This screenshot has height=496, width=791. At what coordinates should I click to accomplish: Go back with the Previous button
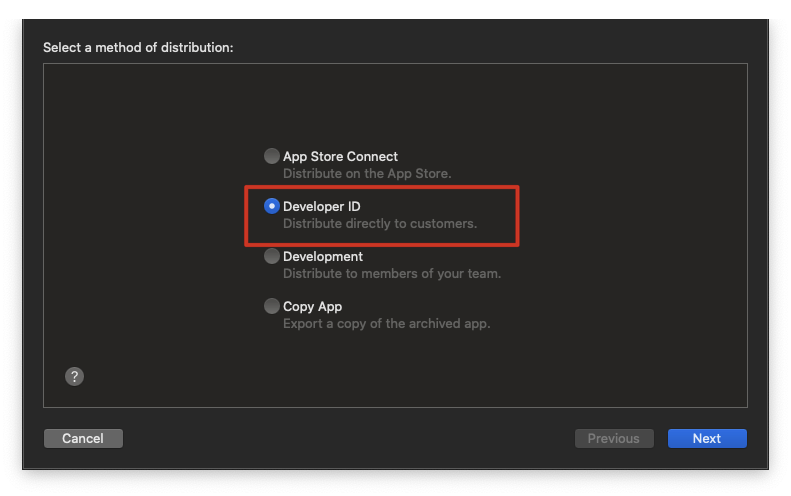(614, 438)
